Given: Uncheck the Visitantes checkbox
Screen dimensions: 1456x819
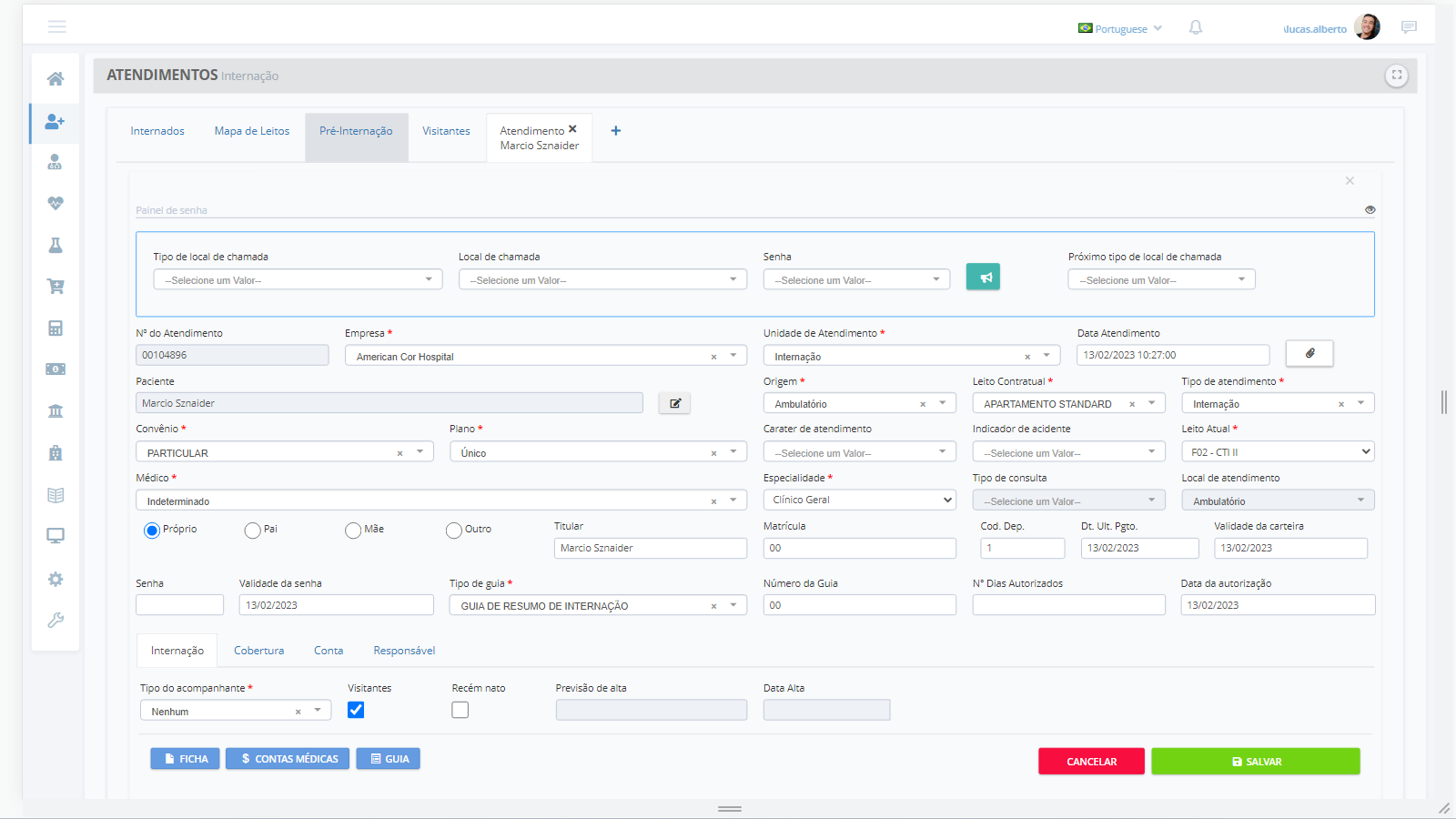Looking at the screenshot, I should tap(356, 710).
